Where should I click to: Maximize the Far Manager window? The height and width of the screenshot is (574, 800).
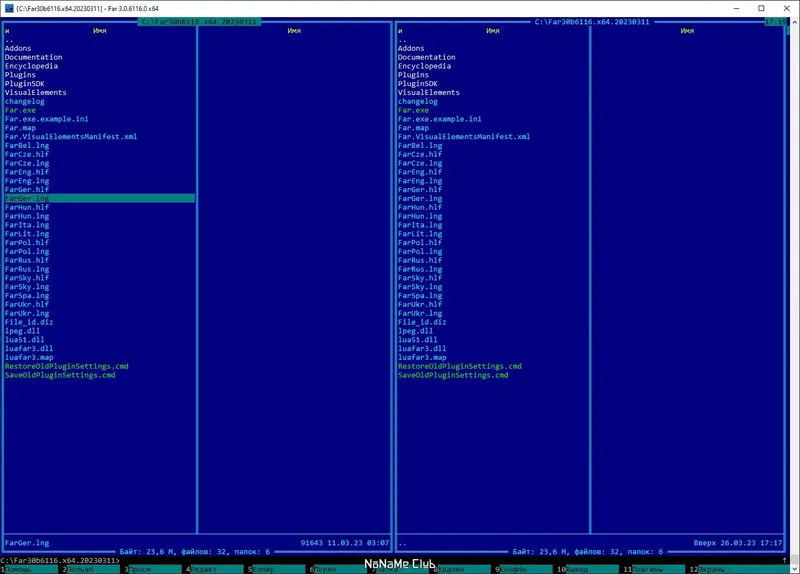coord(761,8)
